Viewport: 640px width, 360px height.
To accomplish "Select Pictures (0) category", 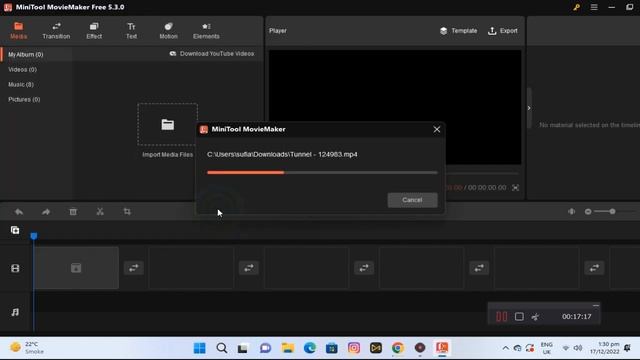I will tap(24, 100).
